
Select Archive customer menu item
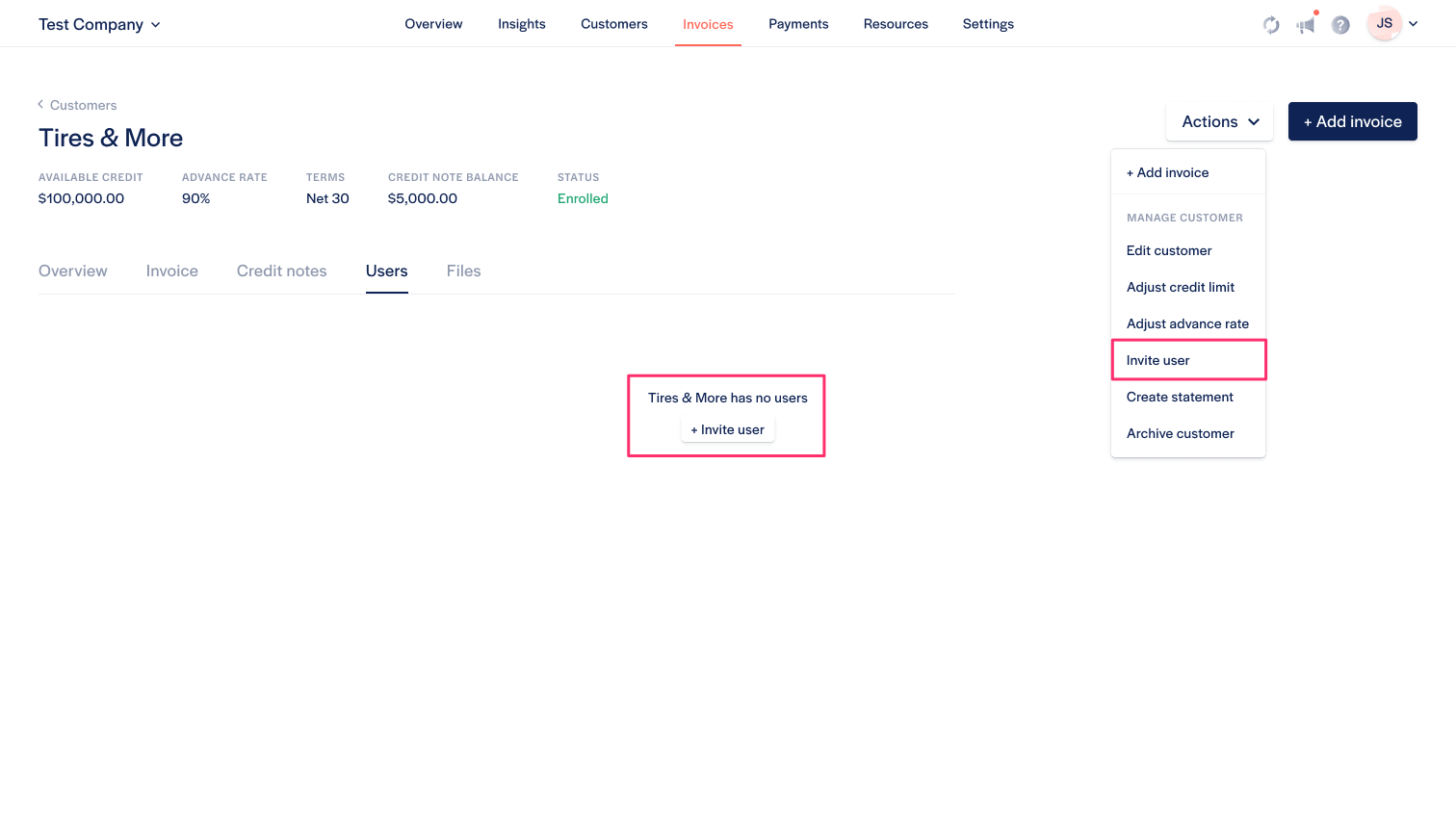tap(1180, 433)
